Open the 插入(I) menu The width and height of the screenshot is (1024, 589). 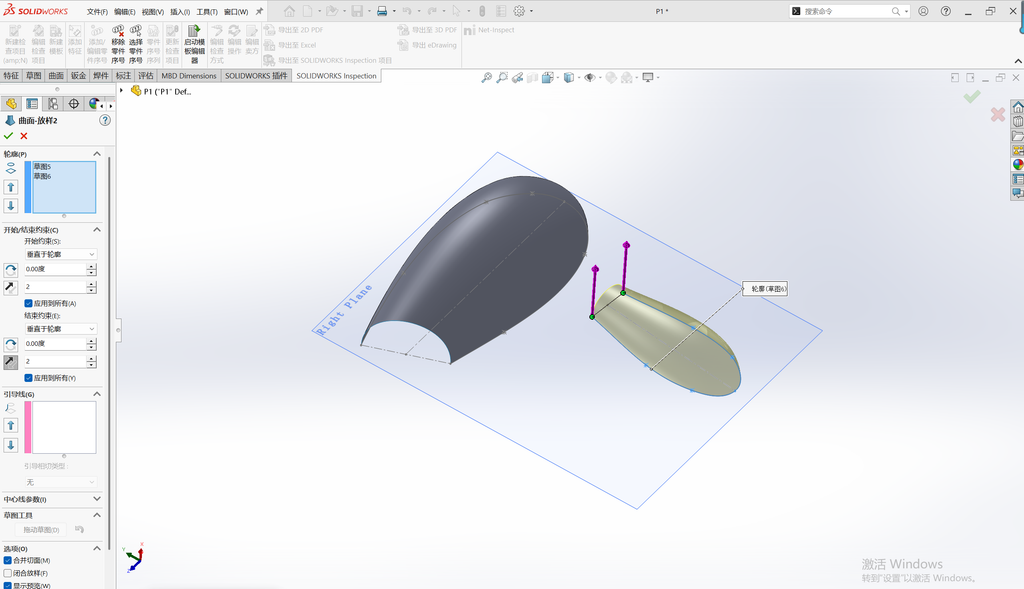(x=180, y=12)
